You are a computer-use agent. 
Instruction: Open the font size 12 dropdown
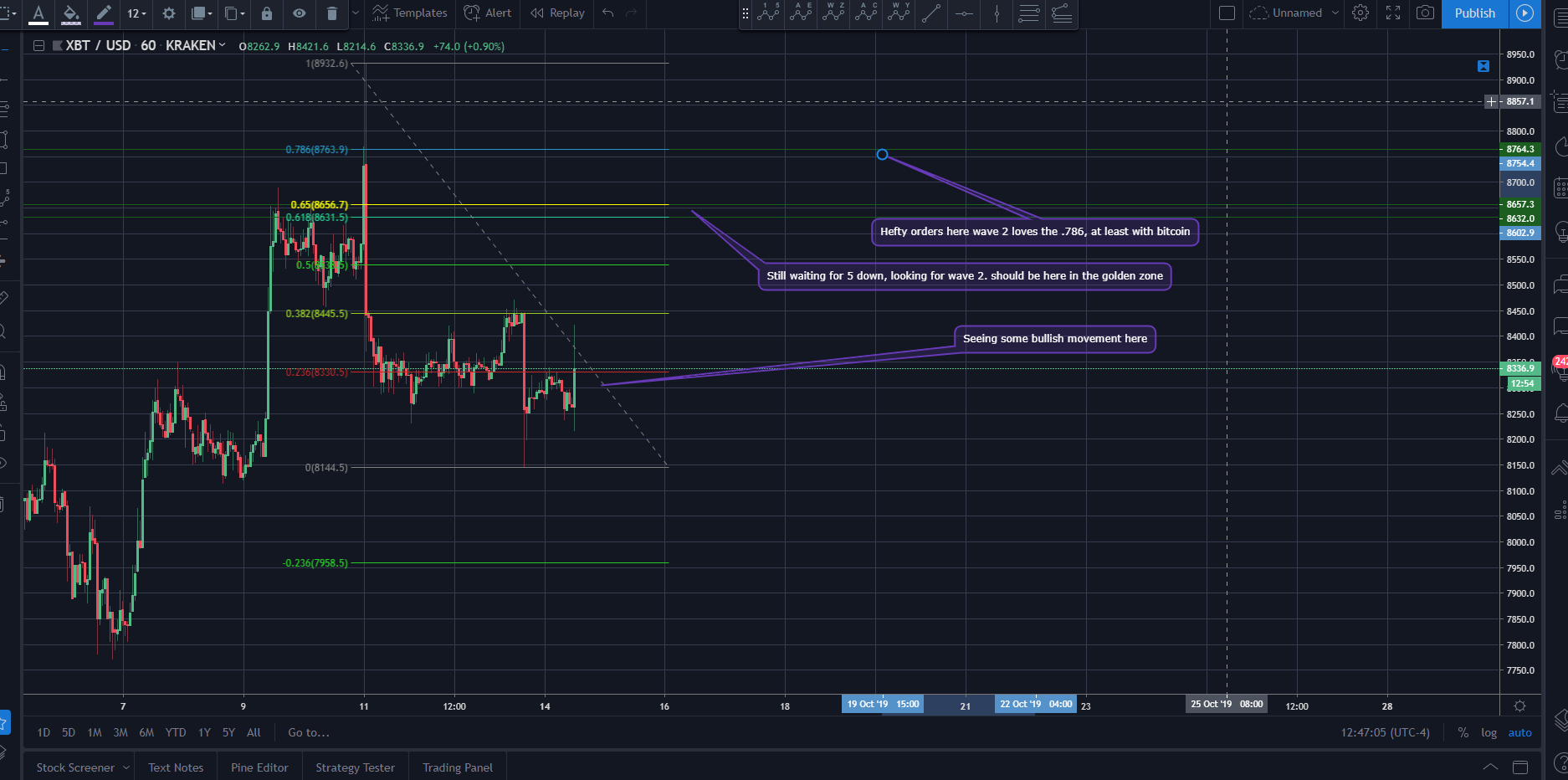[136, 13]
